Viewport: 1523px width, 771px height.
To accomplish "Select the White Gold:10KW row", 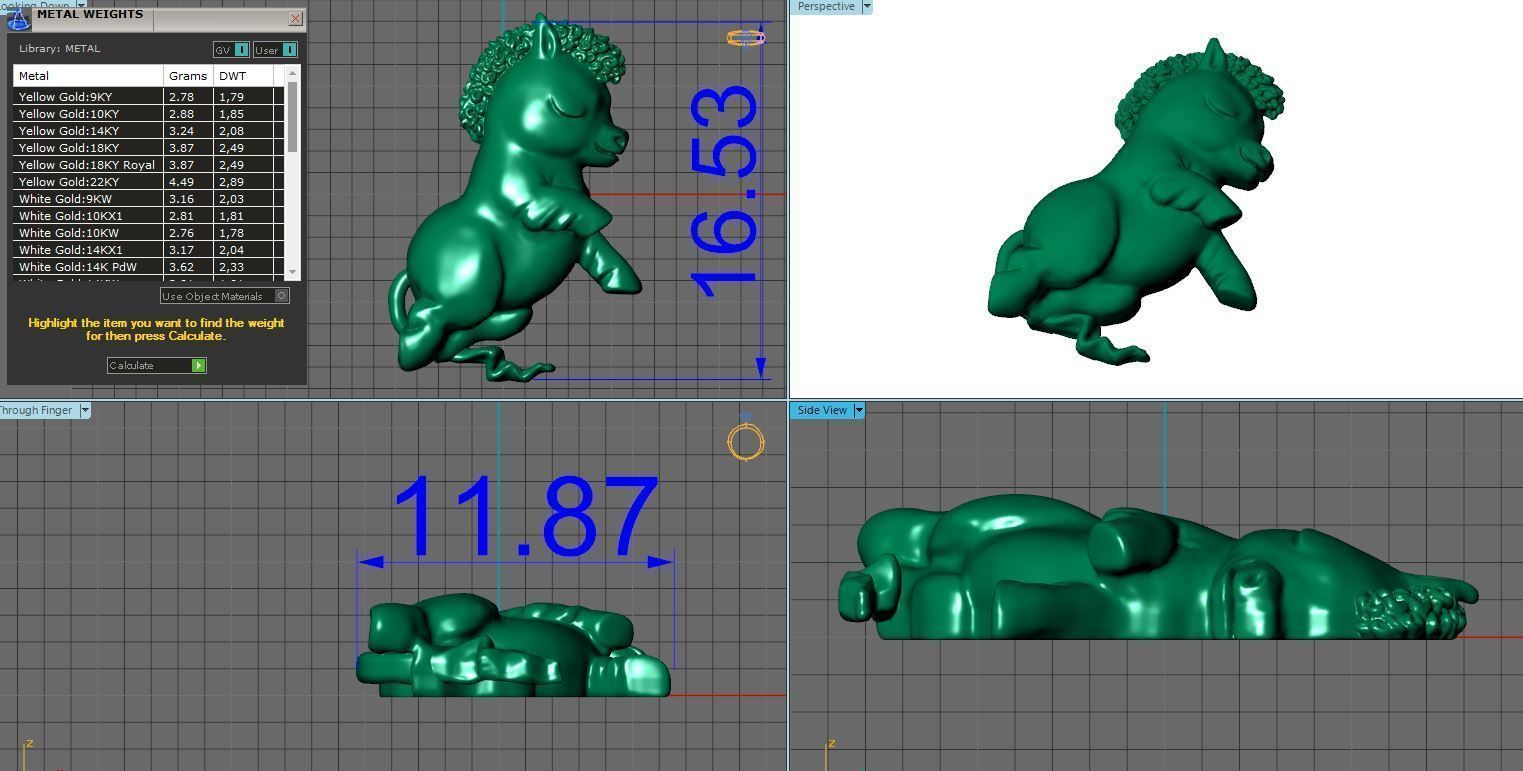I will pos(148,233).
